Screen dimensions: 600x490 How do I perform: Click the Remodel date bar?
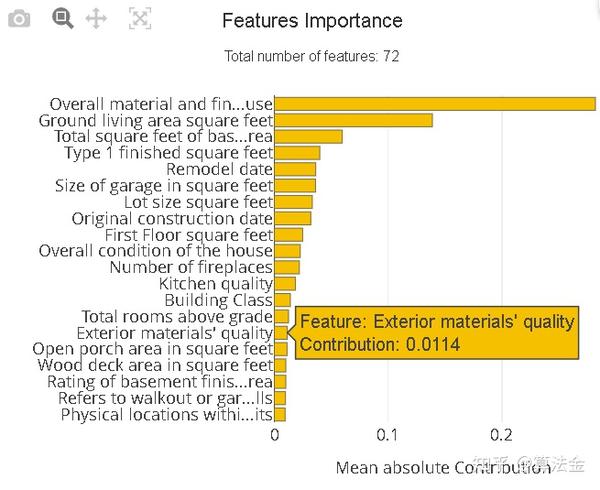(x=295, y=169)
